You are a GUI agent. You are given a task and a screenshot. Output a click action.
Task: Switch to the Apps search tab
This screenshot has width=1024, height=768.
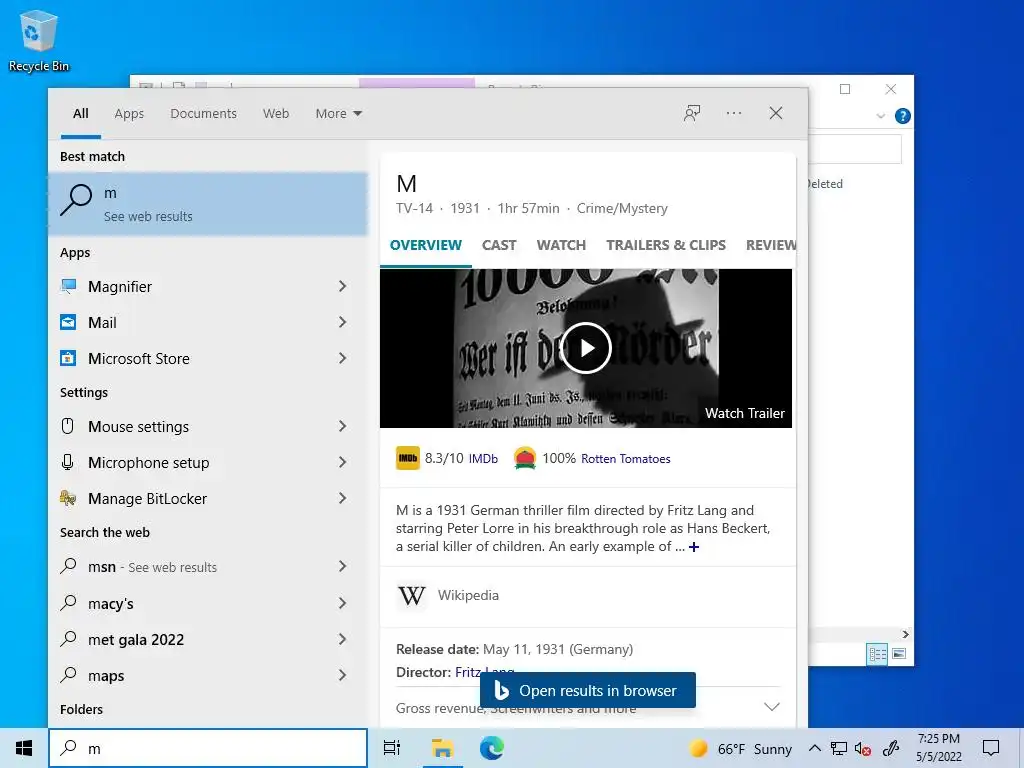[129, 114]
